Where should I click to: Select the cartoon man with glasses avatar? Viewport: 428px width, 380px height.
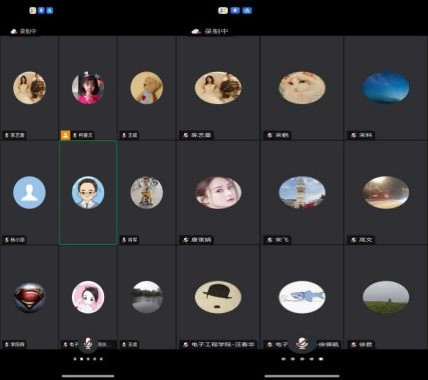coord(88,193)
